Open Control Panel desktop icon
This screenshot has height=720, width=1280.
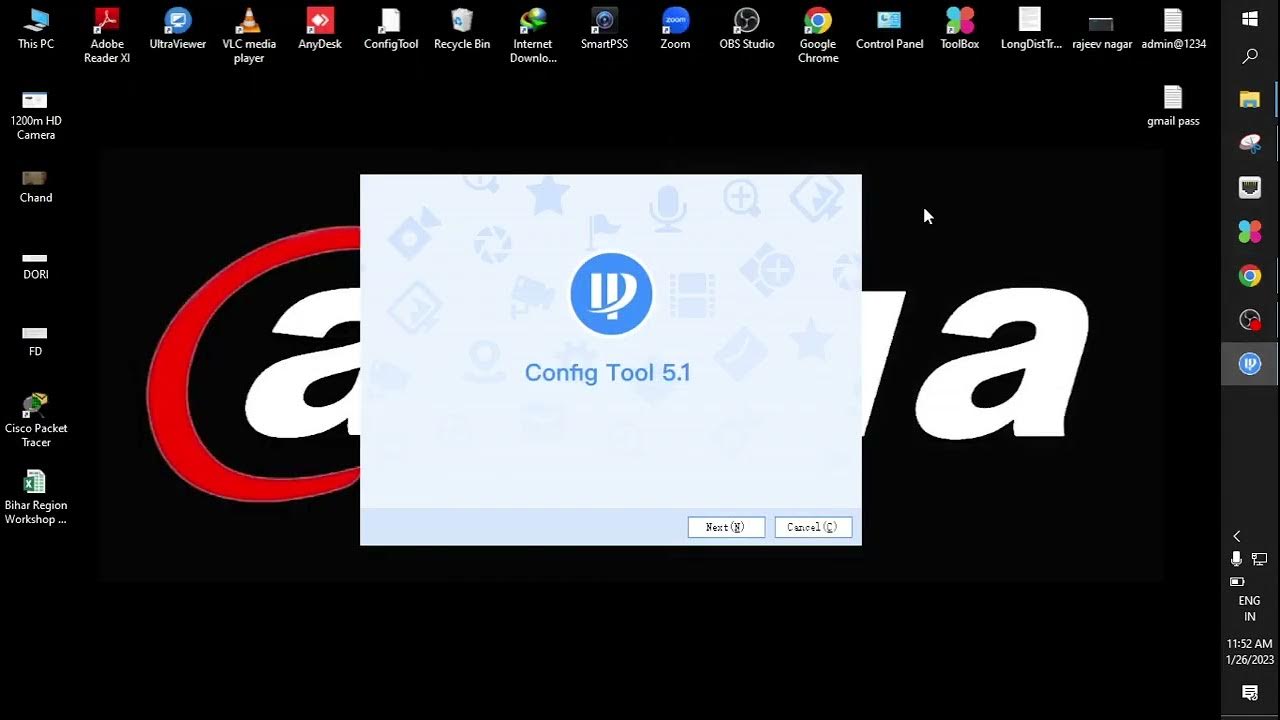click(889, 28)
